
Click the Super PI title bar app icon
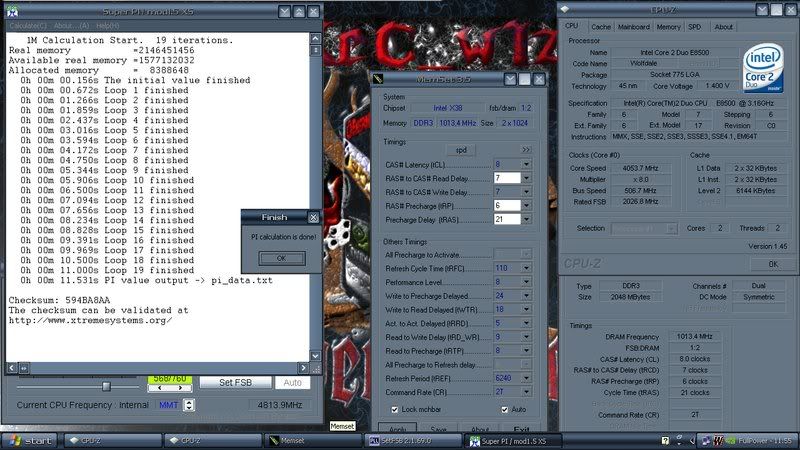coord(13,11)
